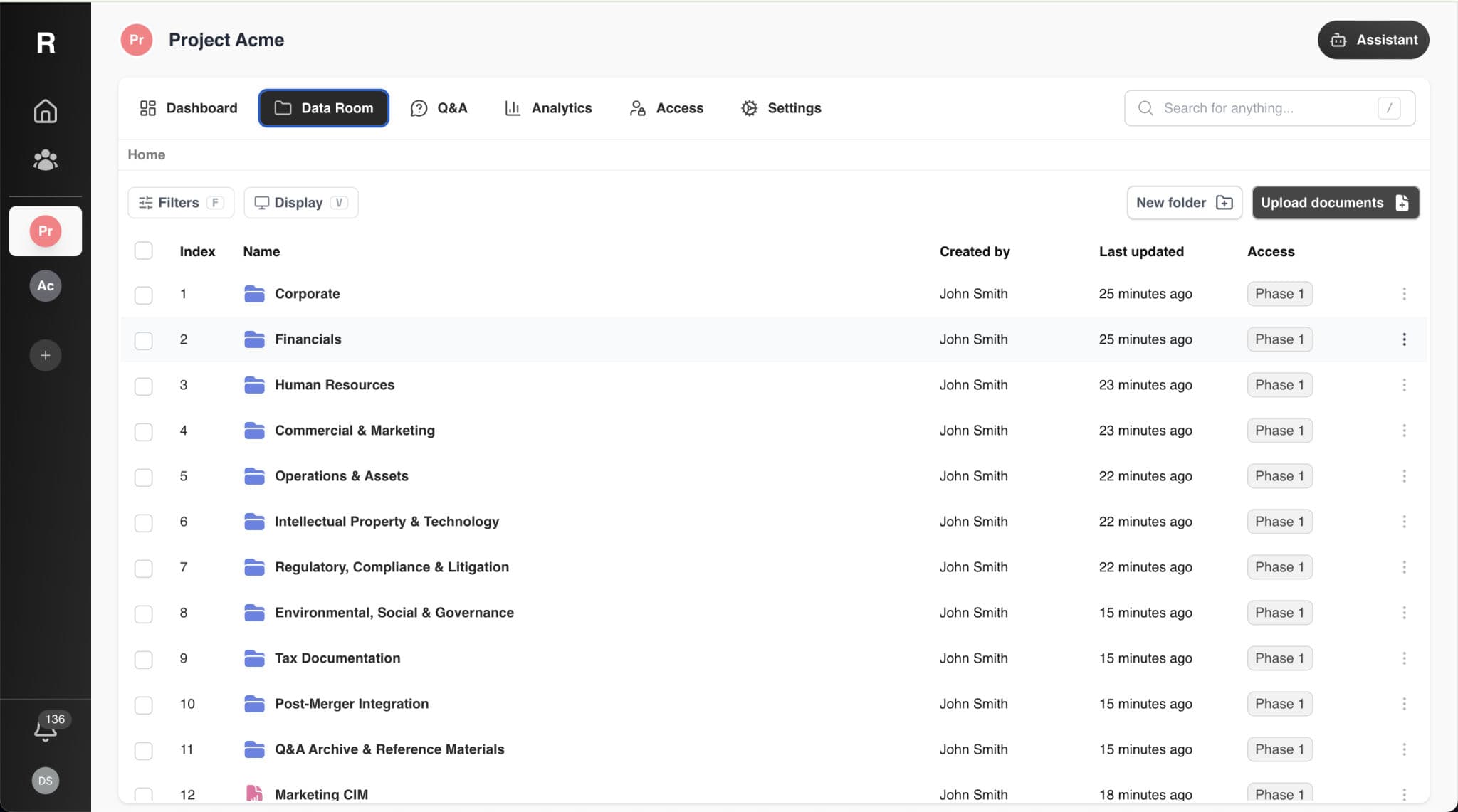
Task: Open the Corporate folder icon
Action: tap(254, 294)
